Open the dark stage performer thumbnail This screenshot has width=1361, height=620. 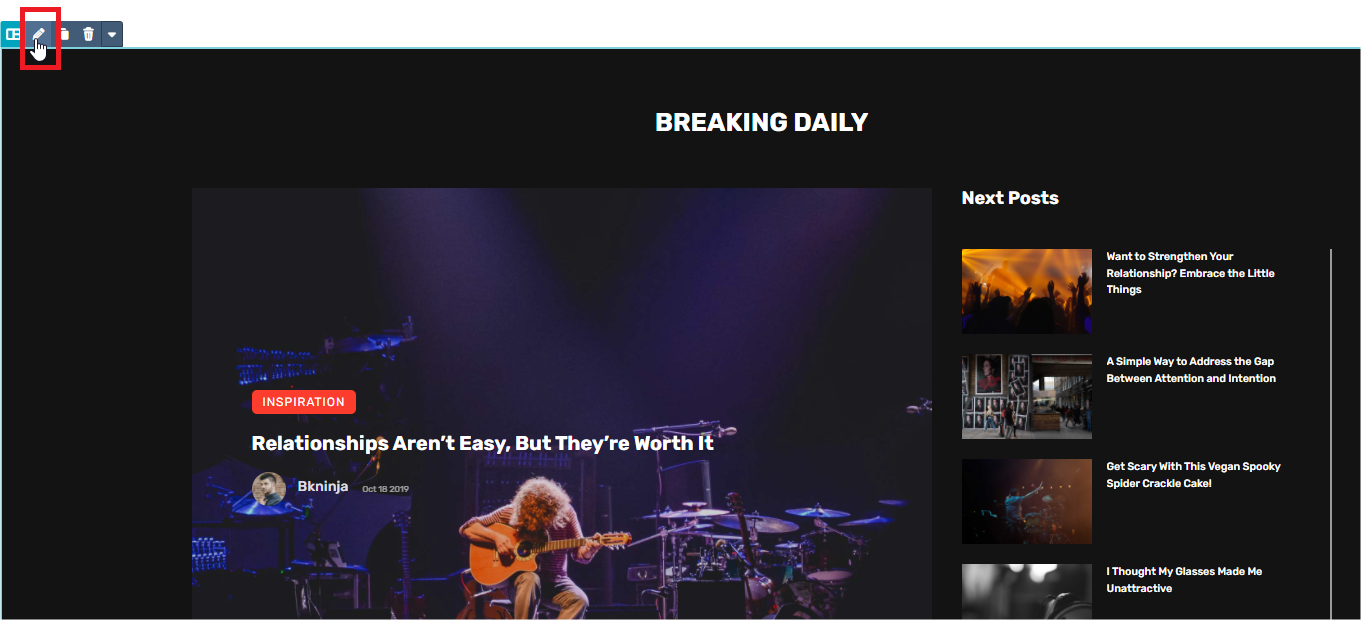(1027, 501)
